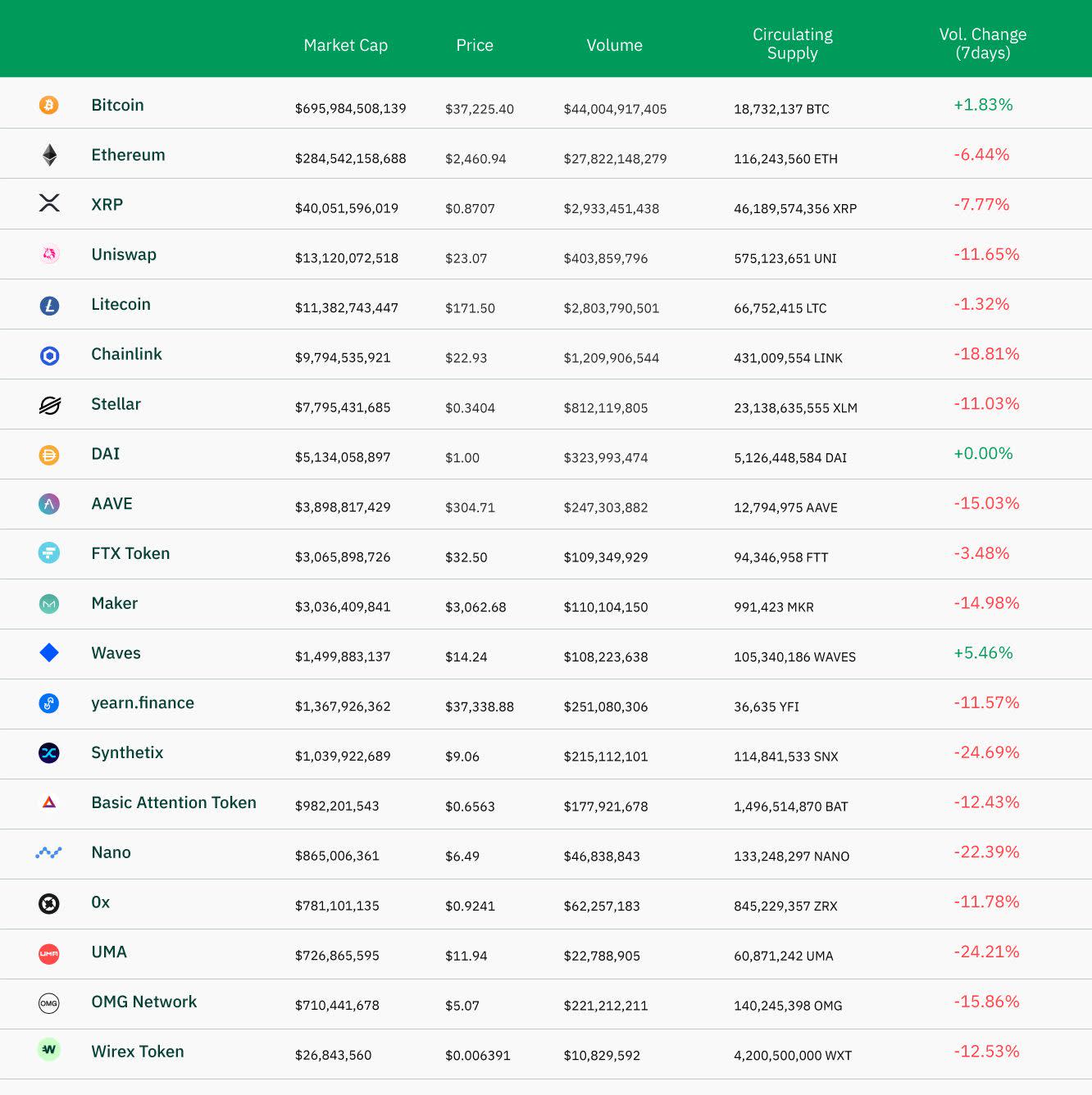This screenshot has height=1095, width=1092.
Task: Click the DAI coin icon
Action: 49,455
